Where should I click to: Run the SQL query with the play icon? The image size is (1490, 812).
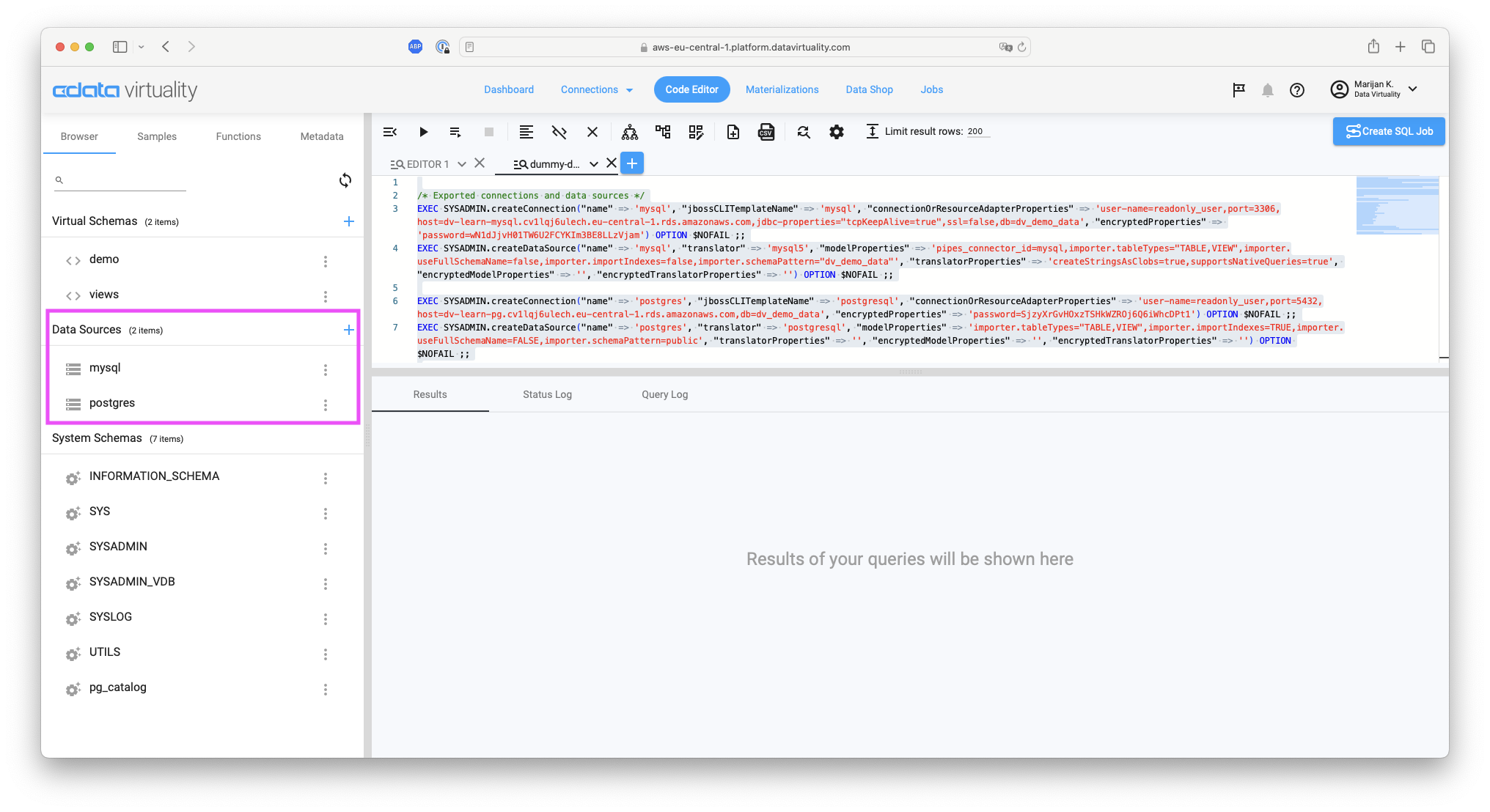click(423, 132)
